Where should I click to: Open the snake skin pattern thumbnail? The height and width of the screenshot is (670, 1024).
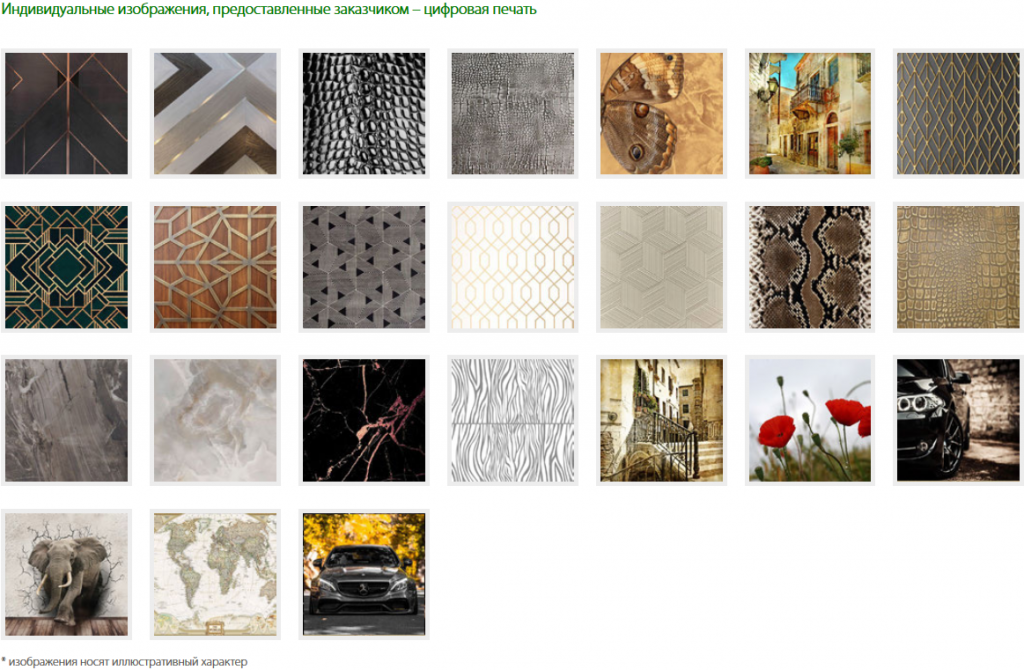pyautogui.click(x=810, y=267)
